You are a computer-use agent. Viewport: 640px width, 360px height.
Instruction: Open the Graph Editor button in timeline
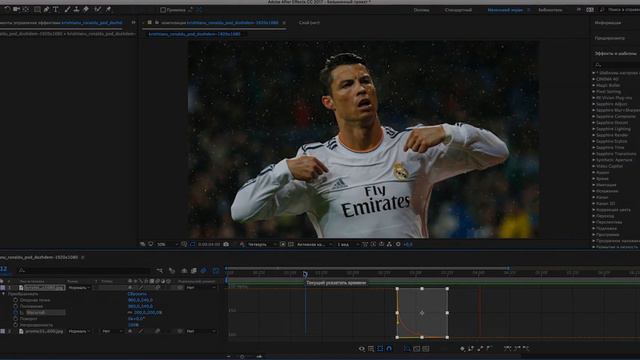(x=216, y=270)
